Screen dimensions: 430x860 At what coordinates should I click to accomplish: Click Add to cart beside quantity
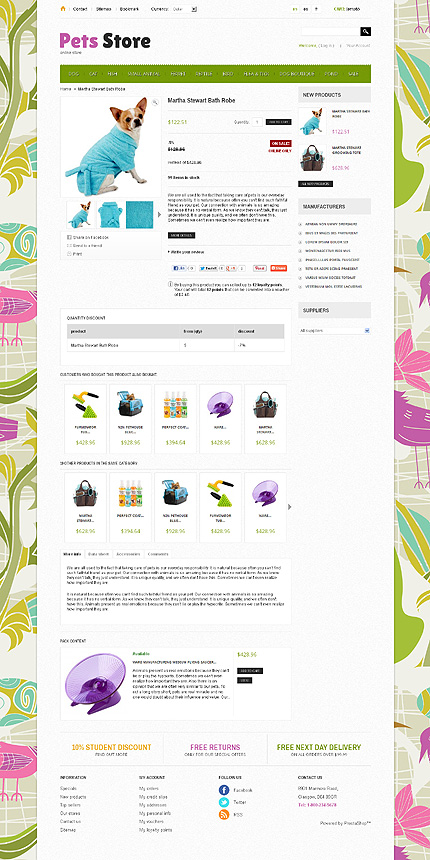(279, 122)
